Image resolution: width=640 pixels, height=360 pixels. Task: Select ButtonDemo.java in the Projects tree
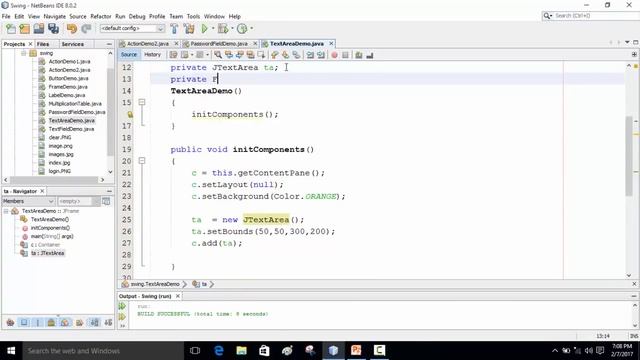pos(68,78)
